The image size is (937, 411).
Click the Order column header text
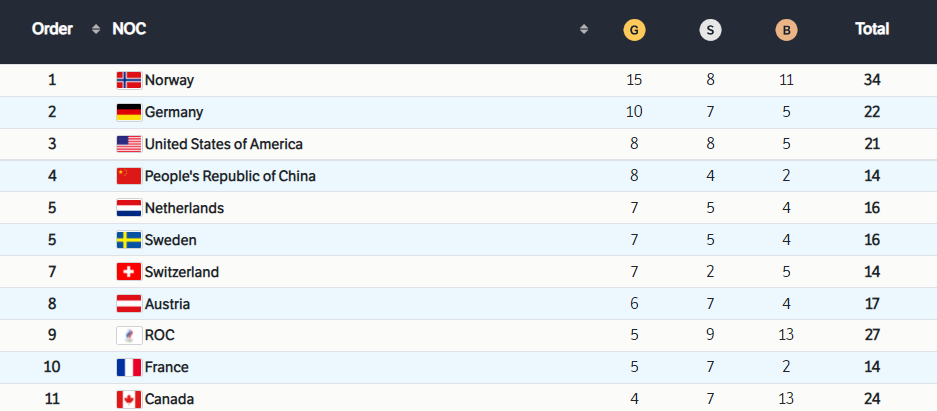[x=53, y=29]
